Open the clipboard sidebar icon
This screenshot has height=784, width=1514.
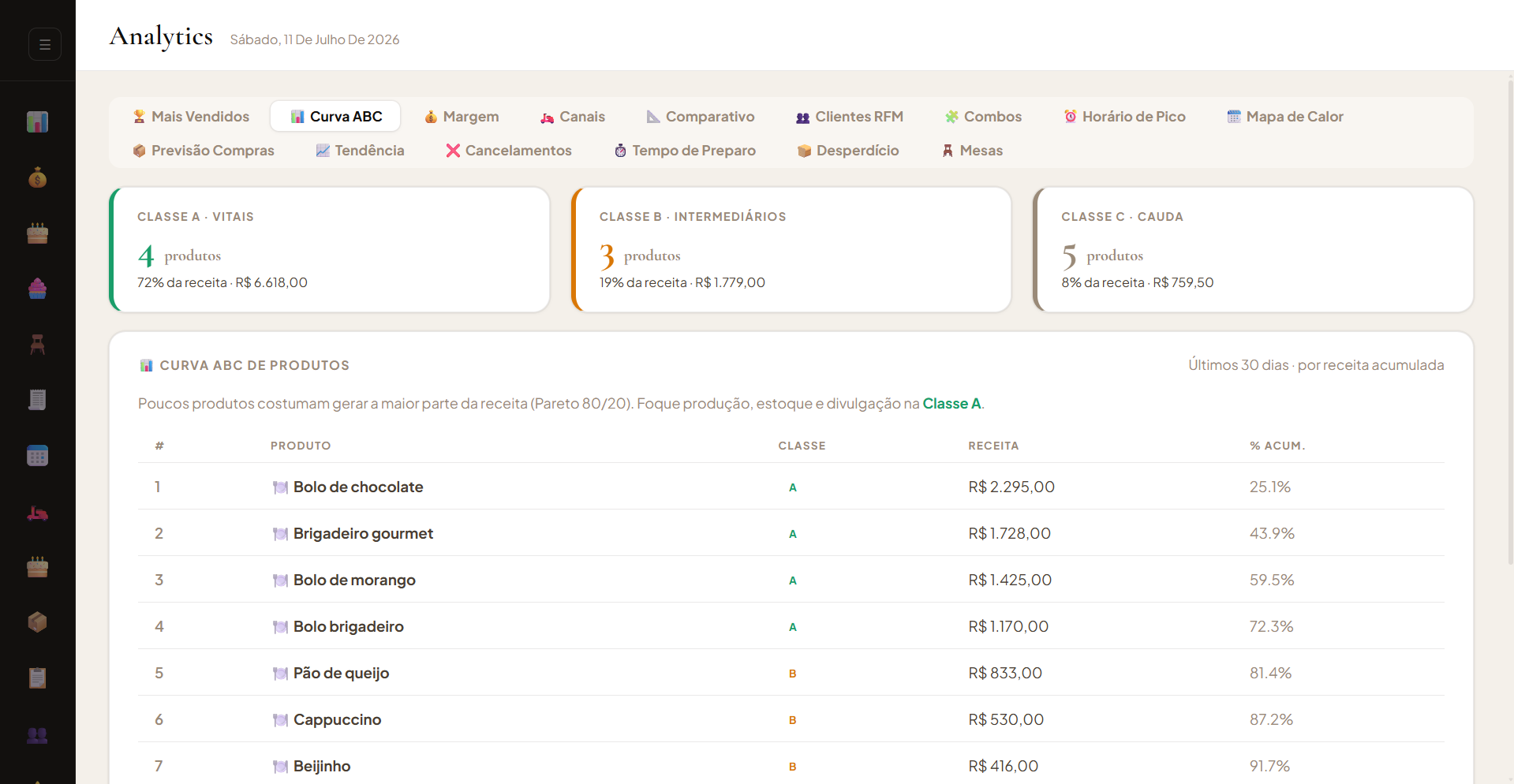[37, 678]
